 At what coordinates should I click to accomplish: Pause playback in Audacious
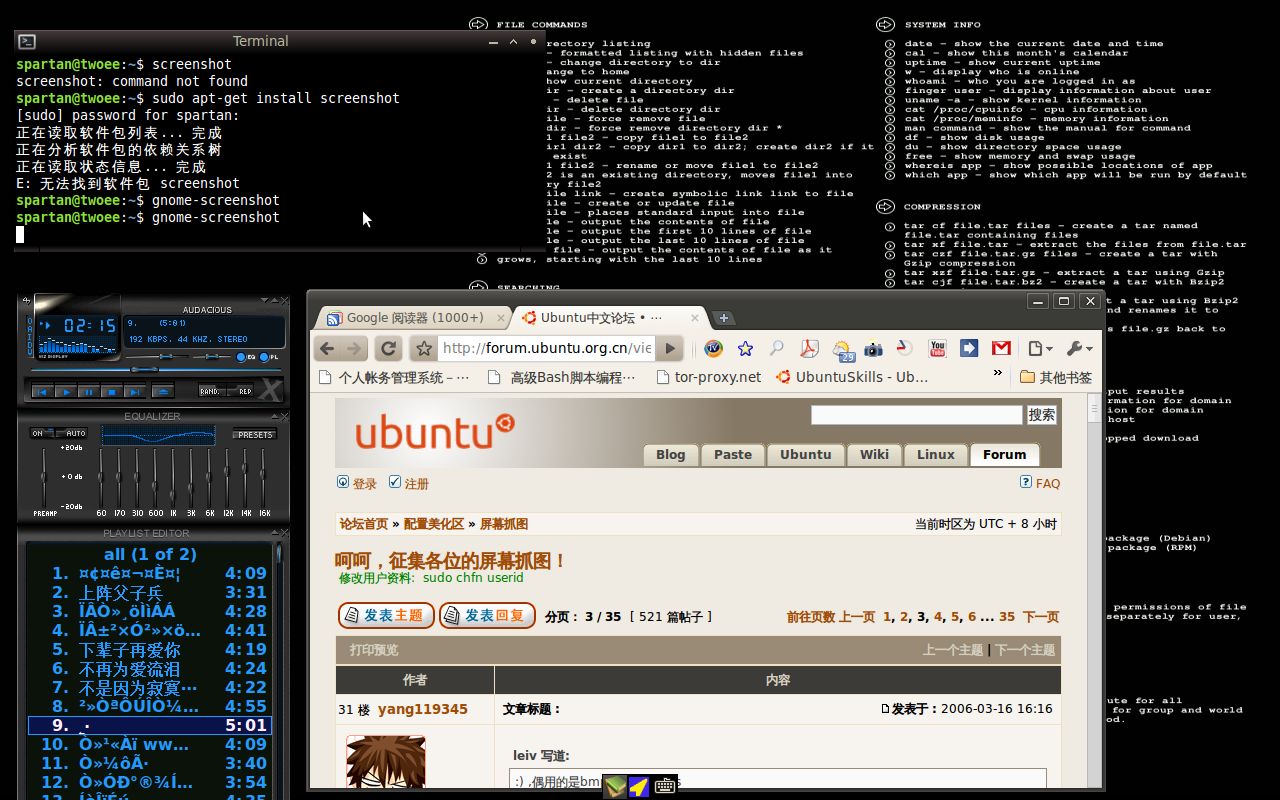pos(89,391)
